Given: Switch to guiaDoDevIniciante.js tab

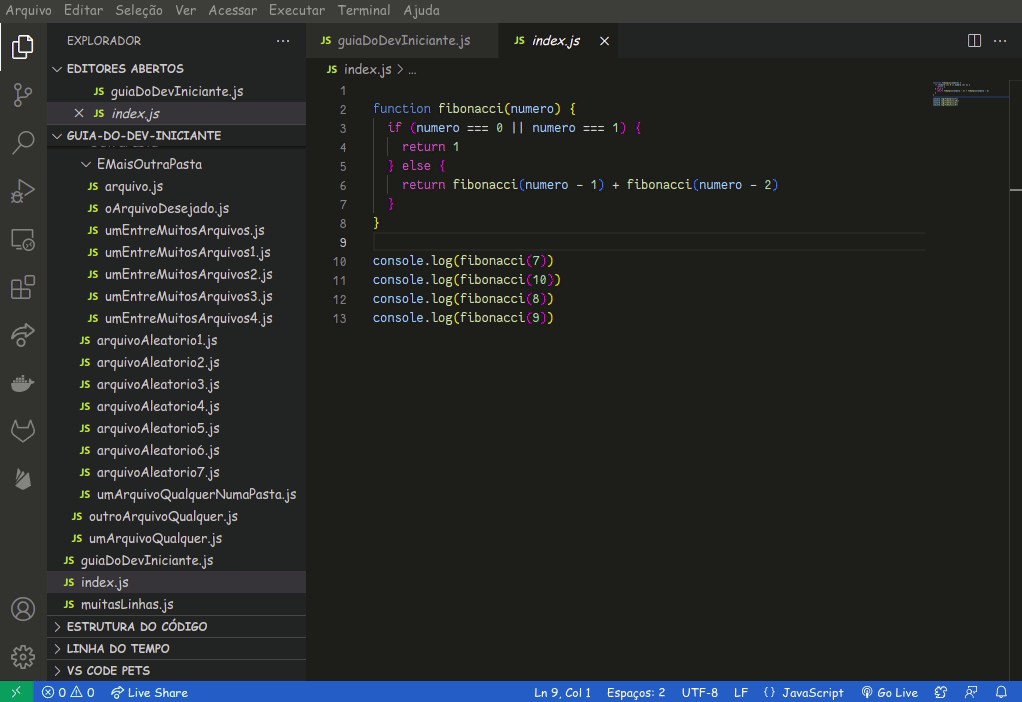Looking at the screenshot, I should click(403, 41).
